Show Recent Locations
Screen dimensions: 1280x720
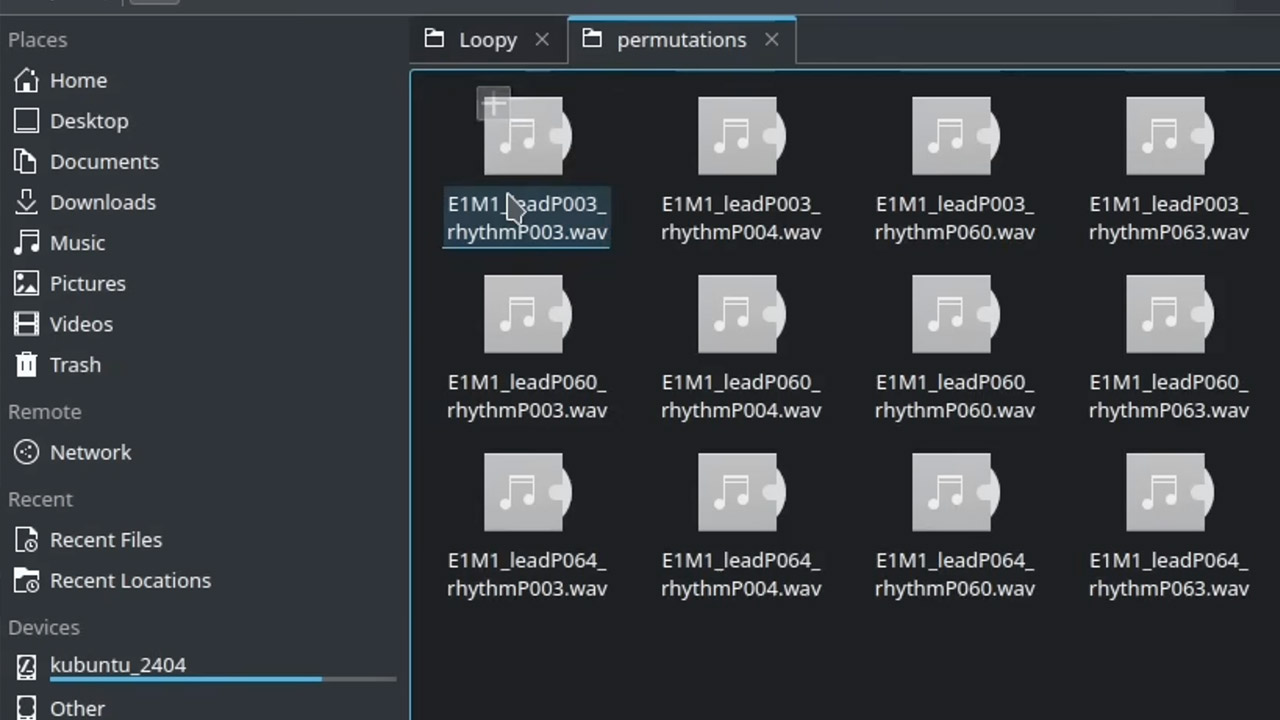[x=204, y=580]
